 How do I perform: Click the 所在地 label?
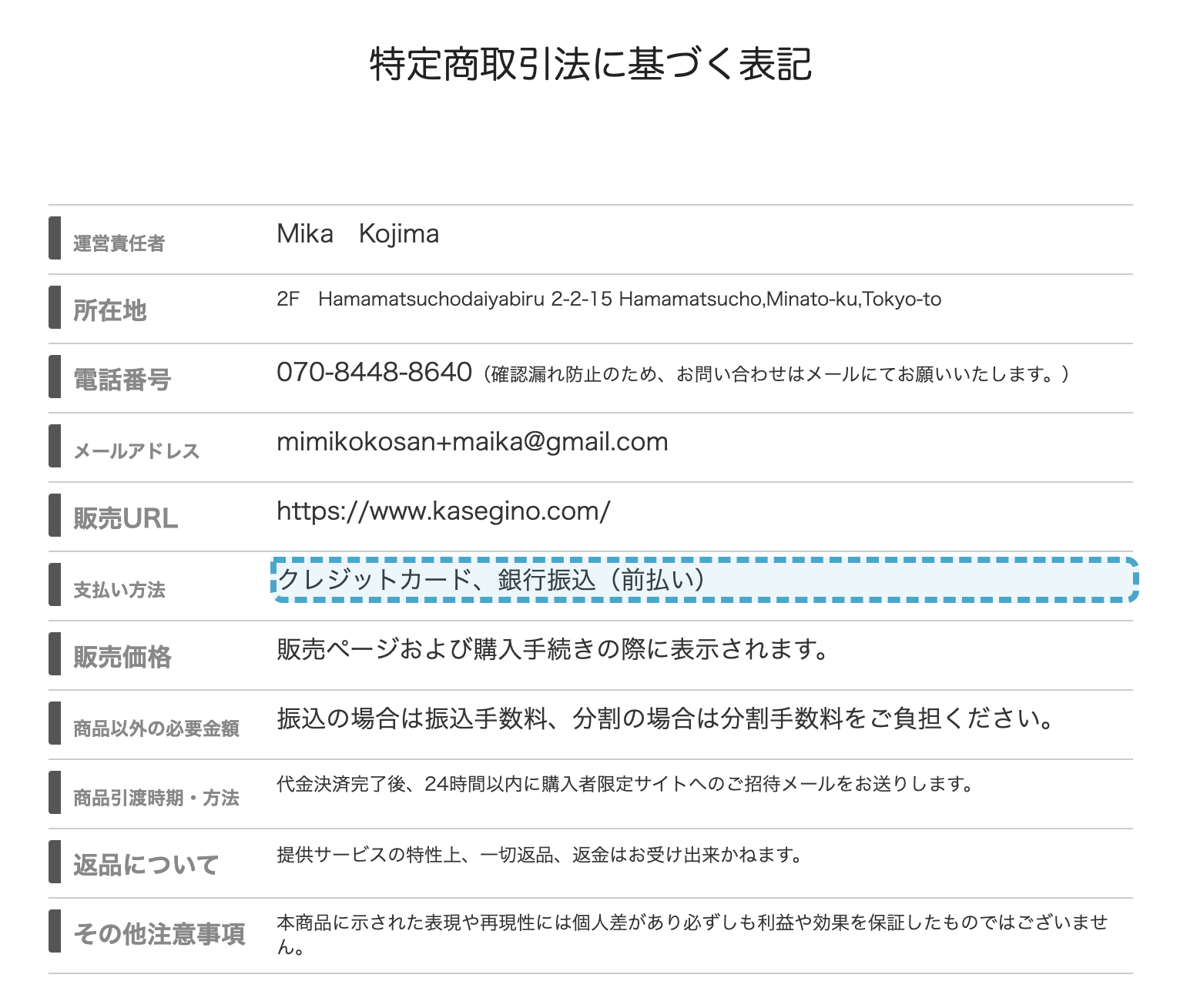point(110,310)
